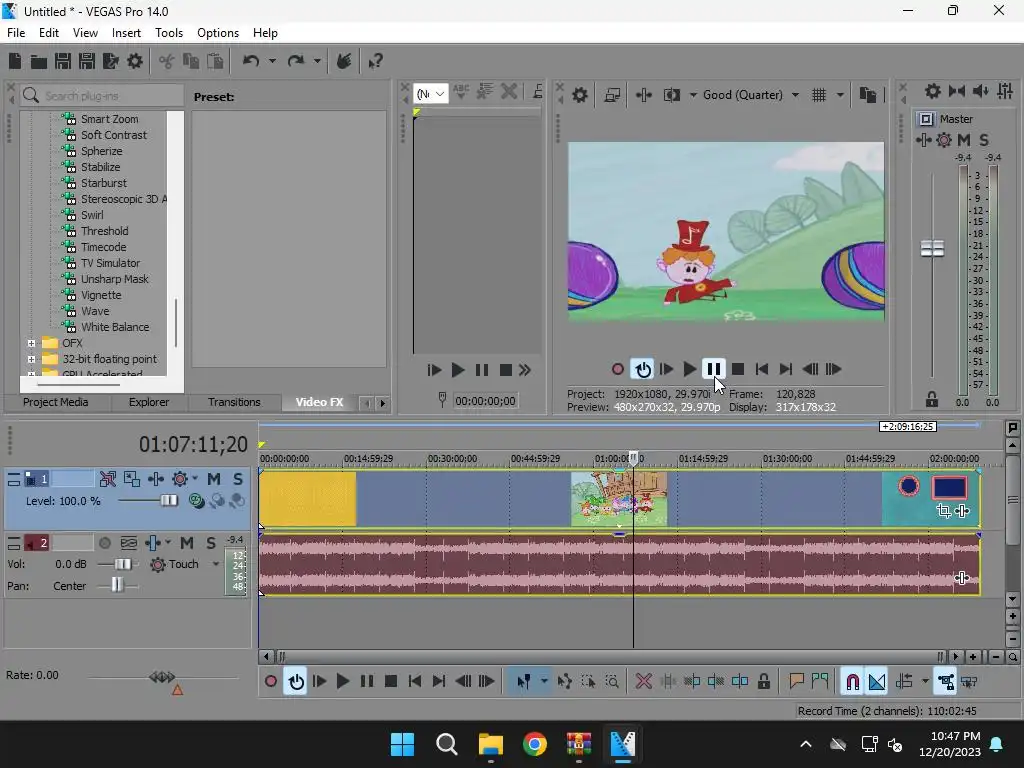Open Master FX in the Master bus
The width and height of the screenshot is (1024, 768).
point(923,140)
